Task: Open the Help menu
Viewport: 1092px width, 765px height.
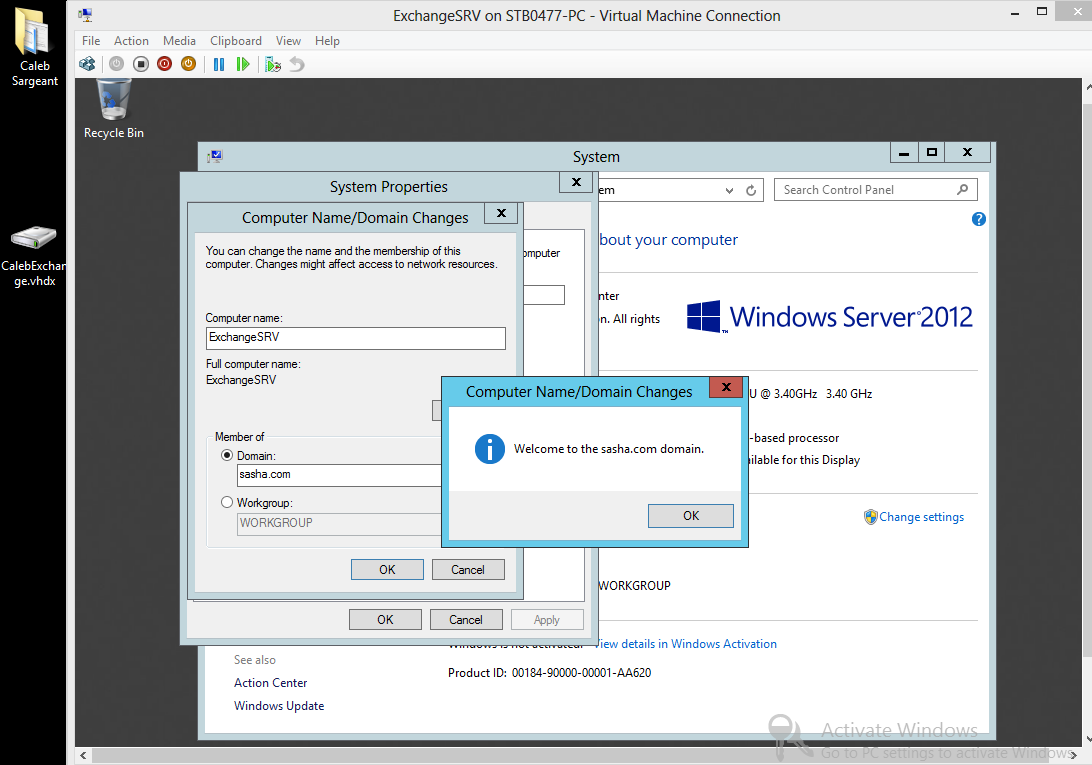Action: click(327, 40)
